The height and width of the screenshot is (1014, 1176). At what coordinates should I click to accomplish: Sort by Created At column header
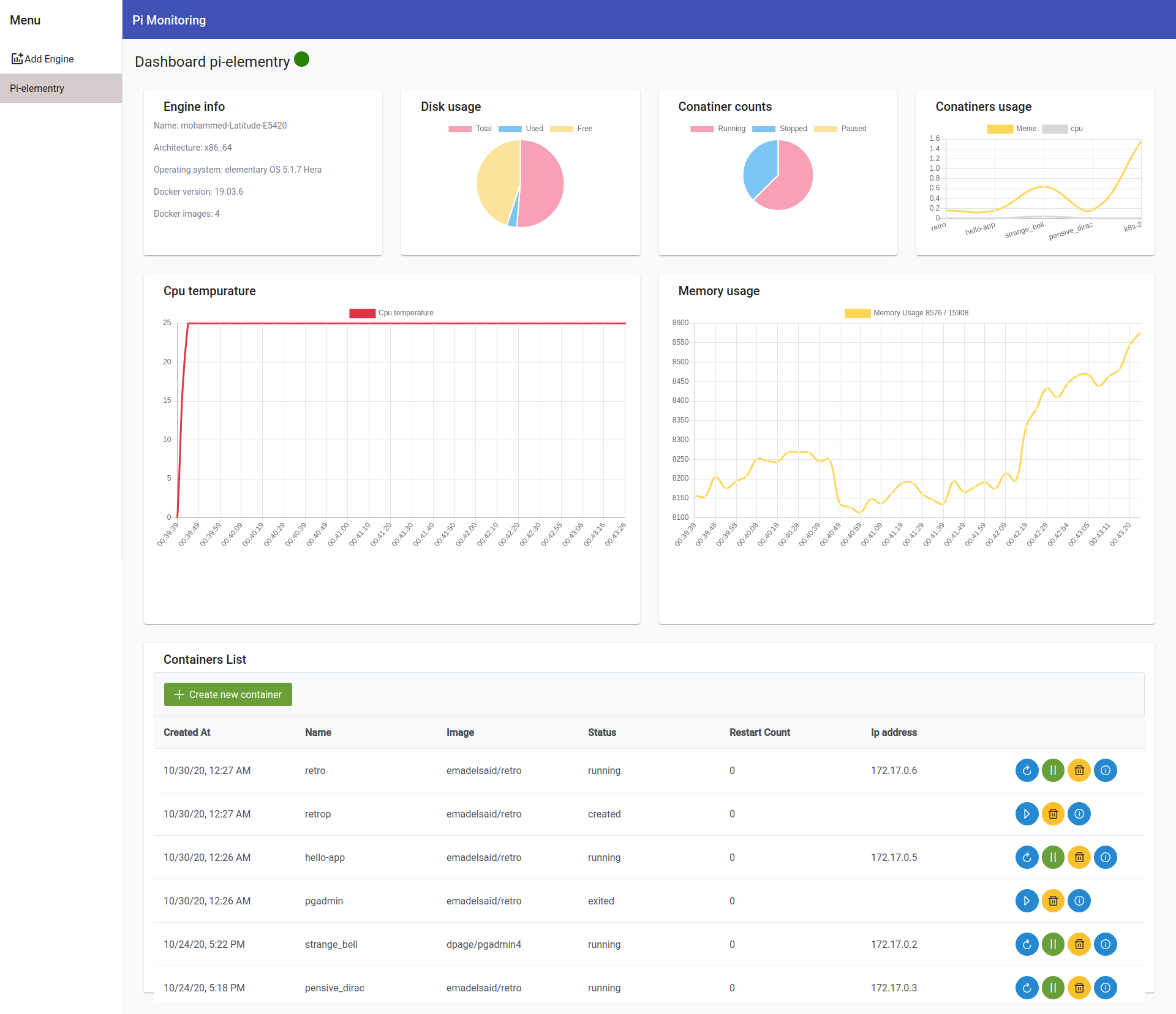click(x=187, y=732)
